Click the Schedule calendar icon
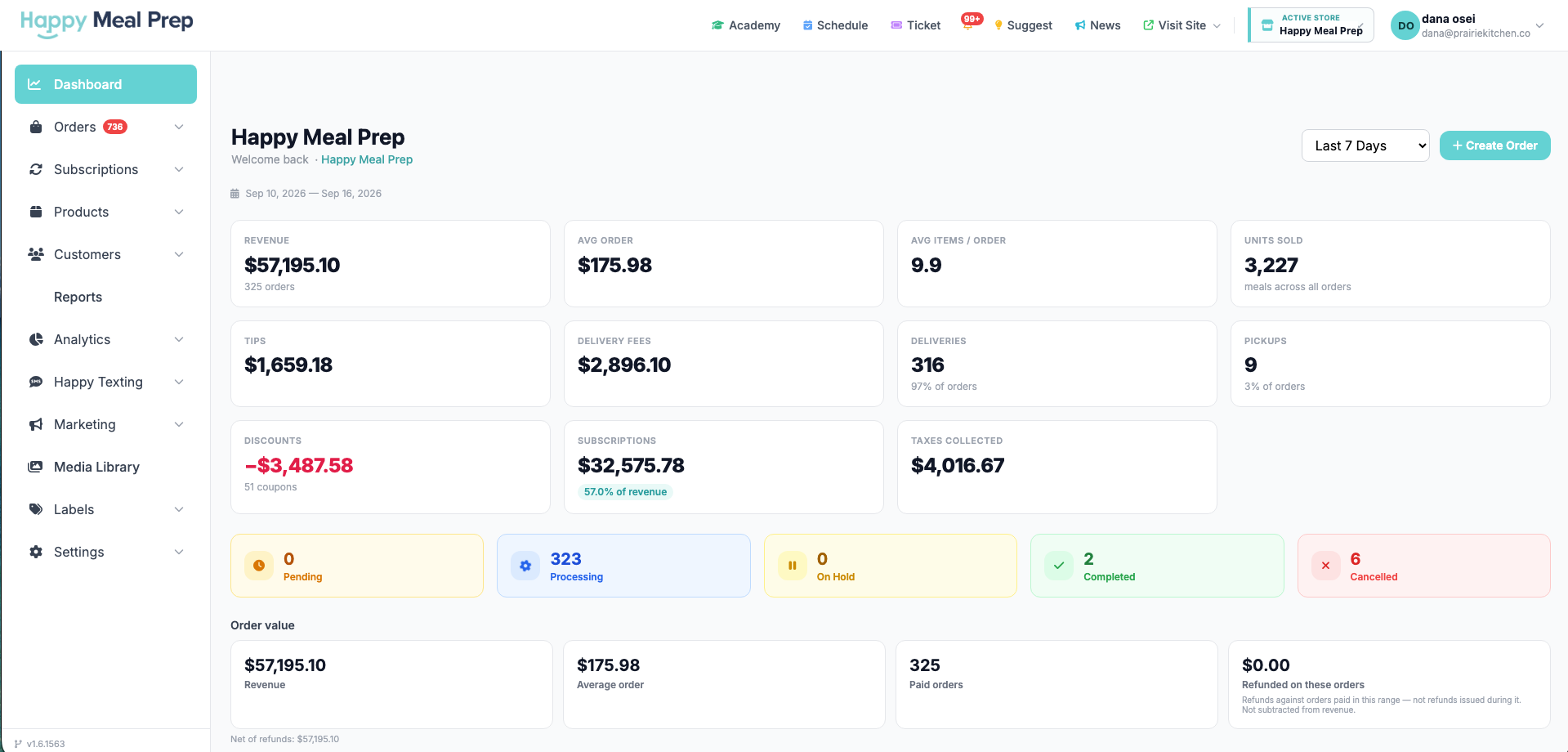 coord(808,25)
